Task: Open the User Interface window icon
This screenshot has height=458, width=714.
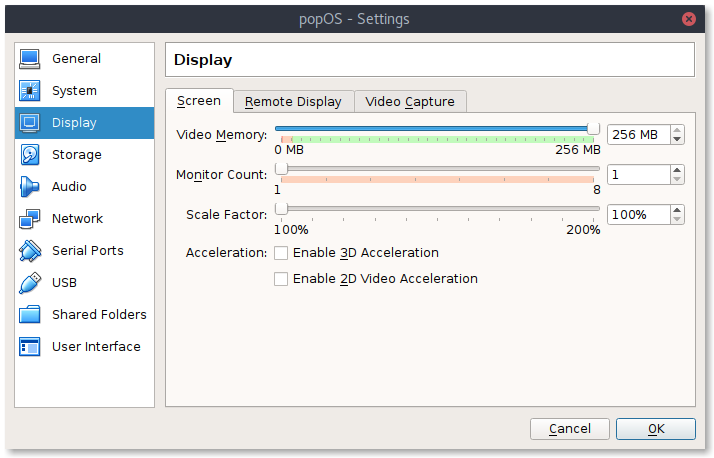Action: [30, 346]
